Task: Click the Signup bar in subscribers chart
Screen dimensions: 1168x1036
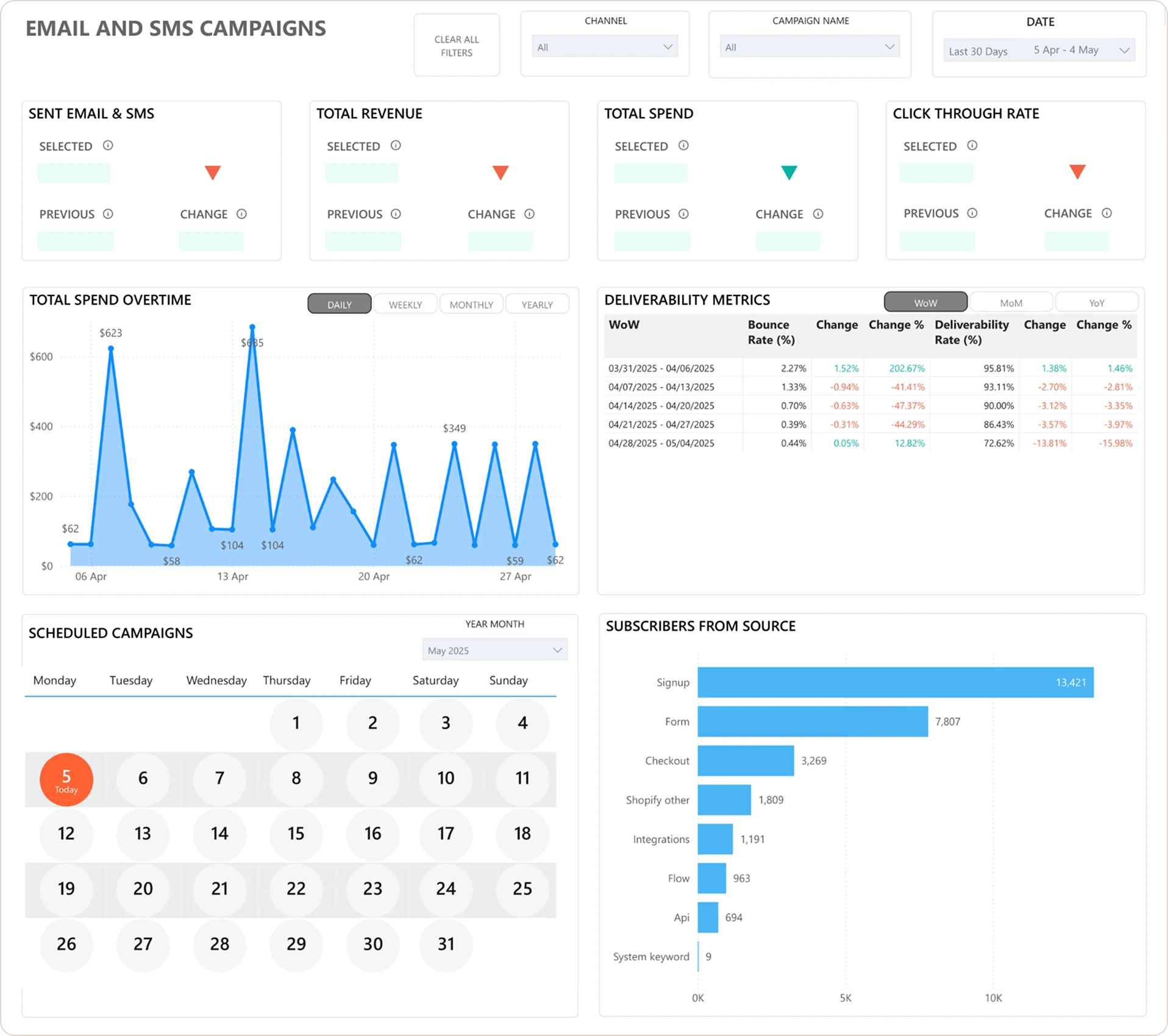Action: [x=895, y=683]
